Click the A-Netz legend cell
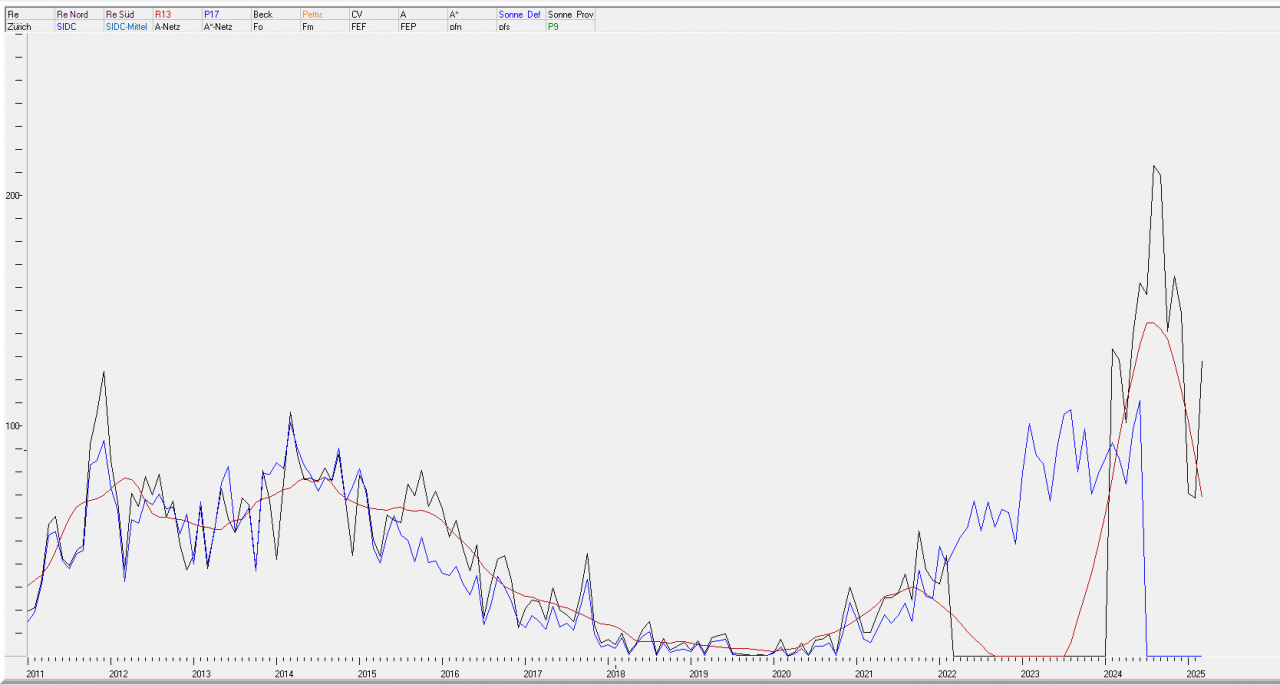The width and height of the screenshot is (1280, 685). pyautogui.click(x=166, y=27)
